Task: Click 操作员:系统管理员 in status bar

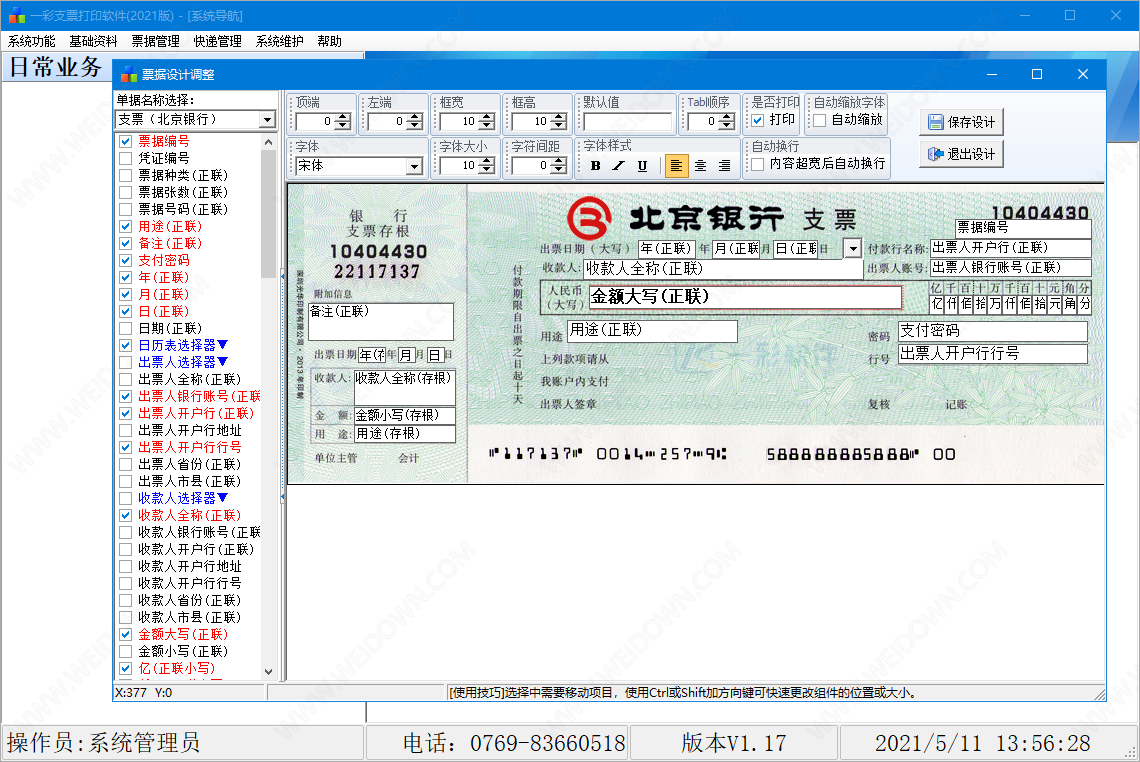Action: (x=103, y=743)
